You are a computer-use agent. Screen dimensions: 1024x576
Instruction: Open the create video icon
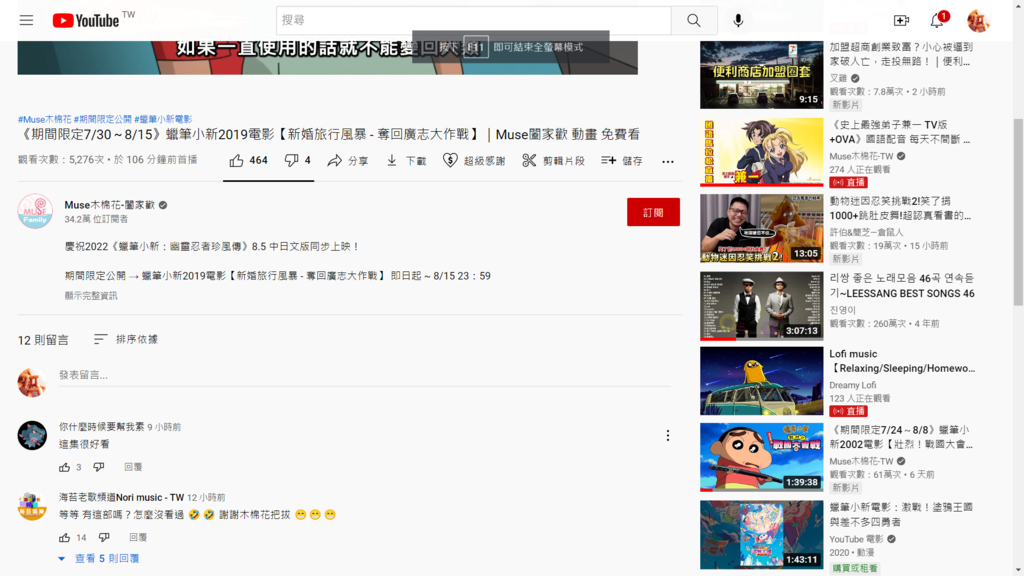(901, 20)
